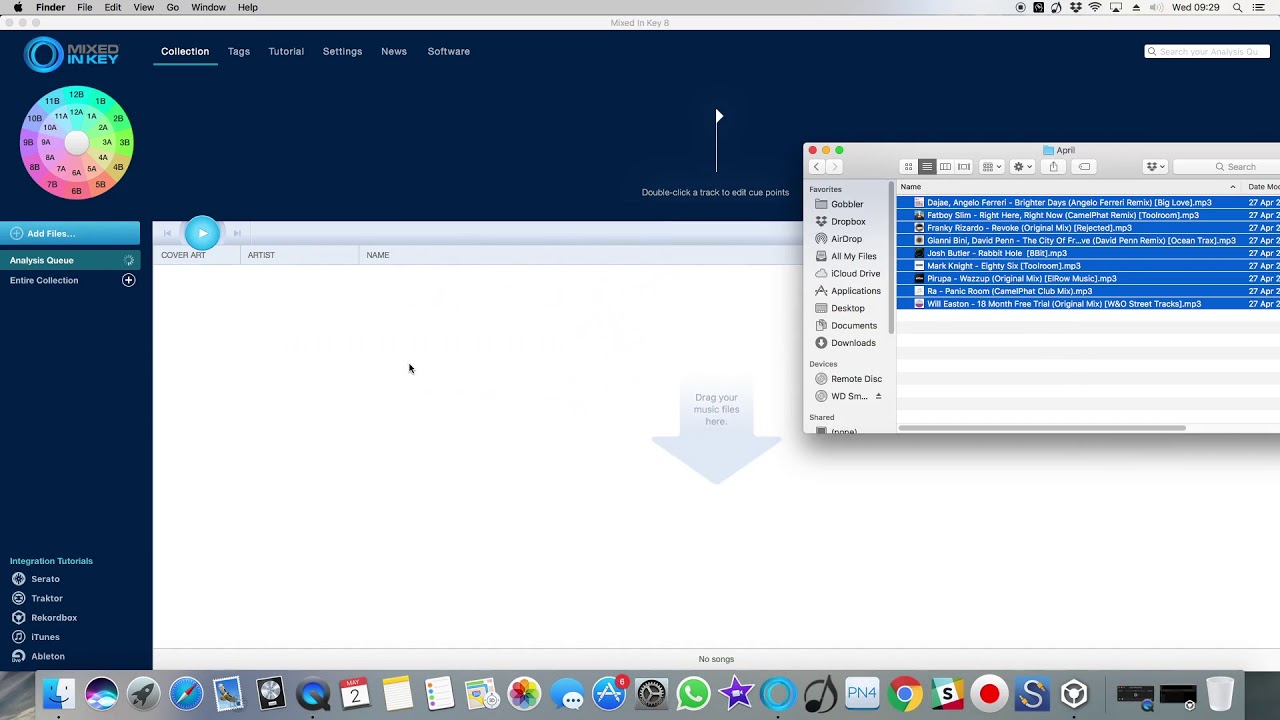This screenshot has width=1280, height=720.
Task: Click the Finder Share button
Action: [x=1053, y=167]
